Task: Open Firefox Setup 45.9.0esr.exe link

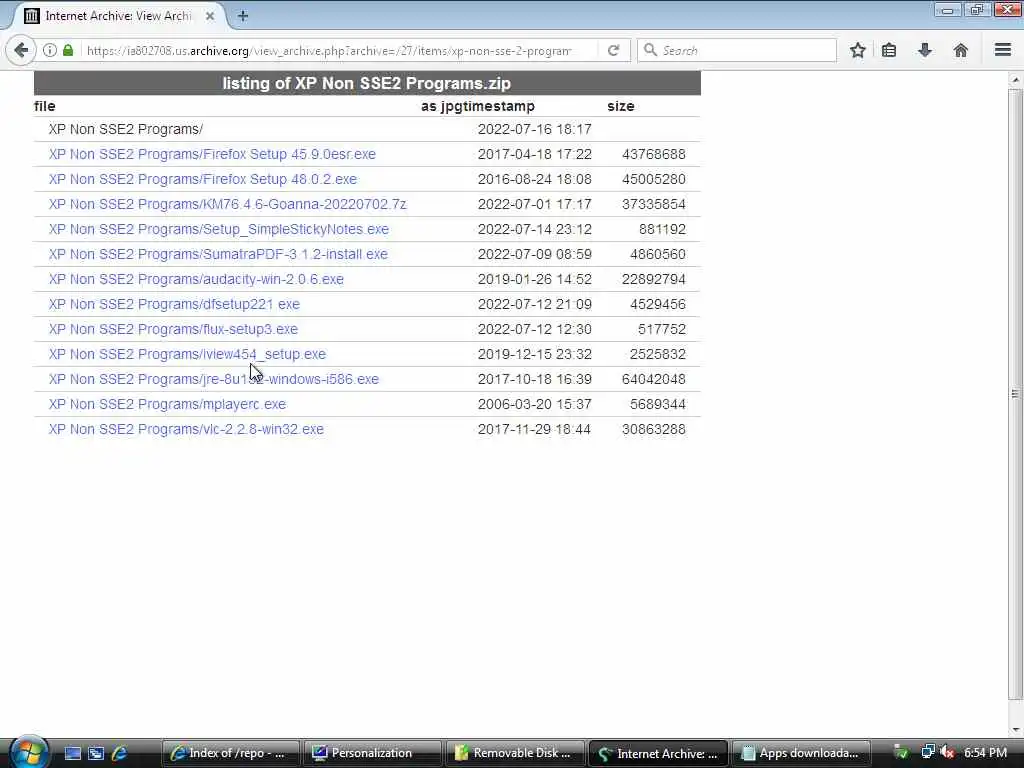Action: 212,154
